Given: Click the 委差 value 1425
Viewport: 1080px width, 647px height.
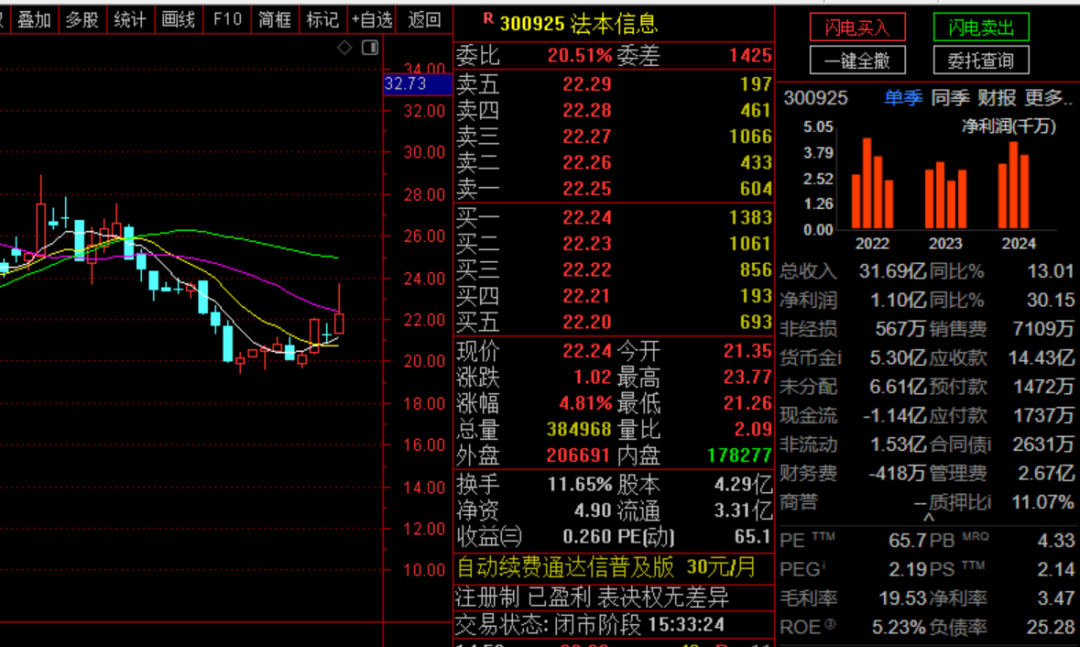Looking at the screenshot, I should coord(751,55).
